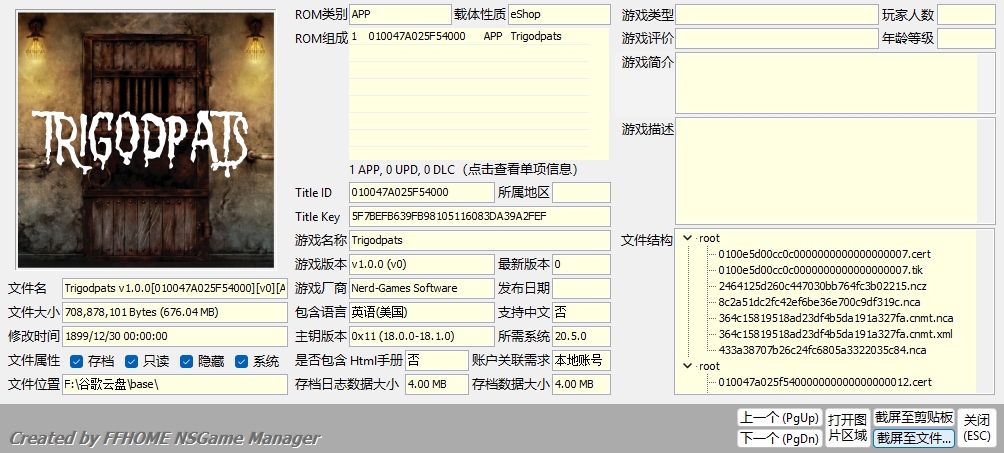Select ROM row 010047A025F54000 APP Trigodpats
1004x453 pixels.
click(x=469, y=37)
